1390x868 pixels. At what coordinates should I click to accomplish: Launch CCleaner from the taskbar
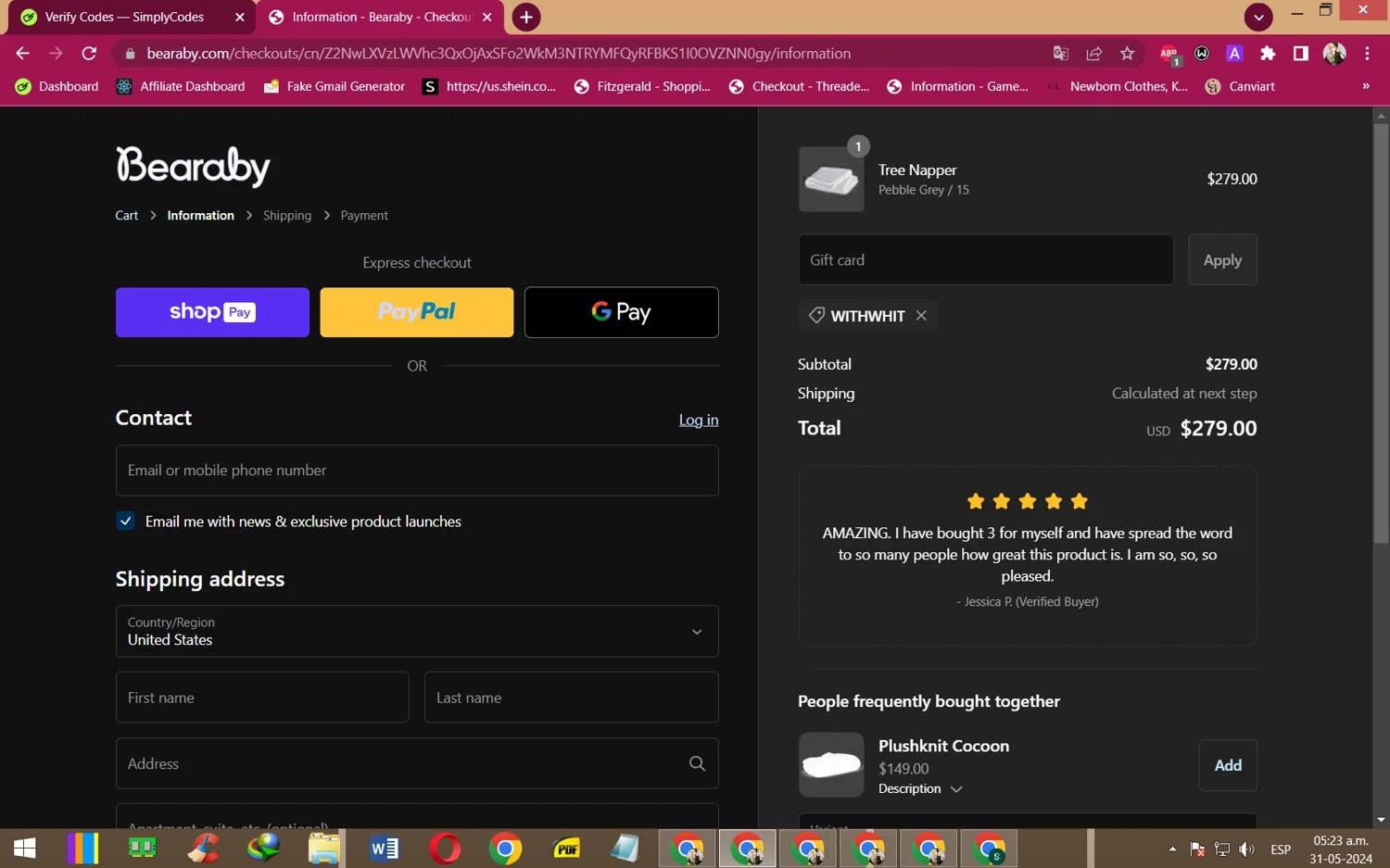point(203,849)
